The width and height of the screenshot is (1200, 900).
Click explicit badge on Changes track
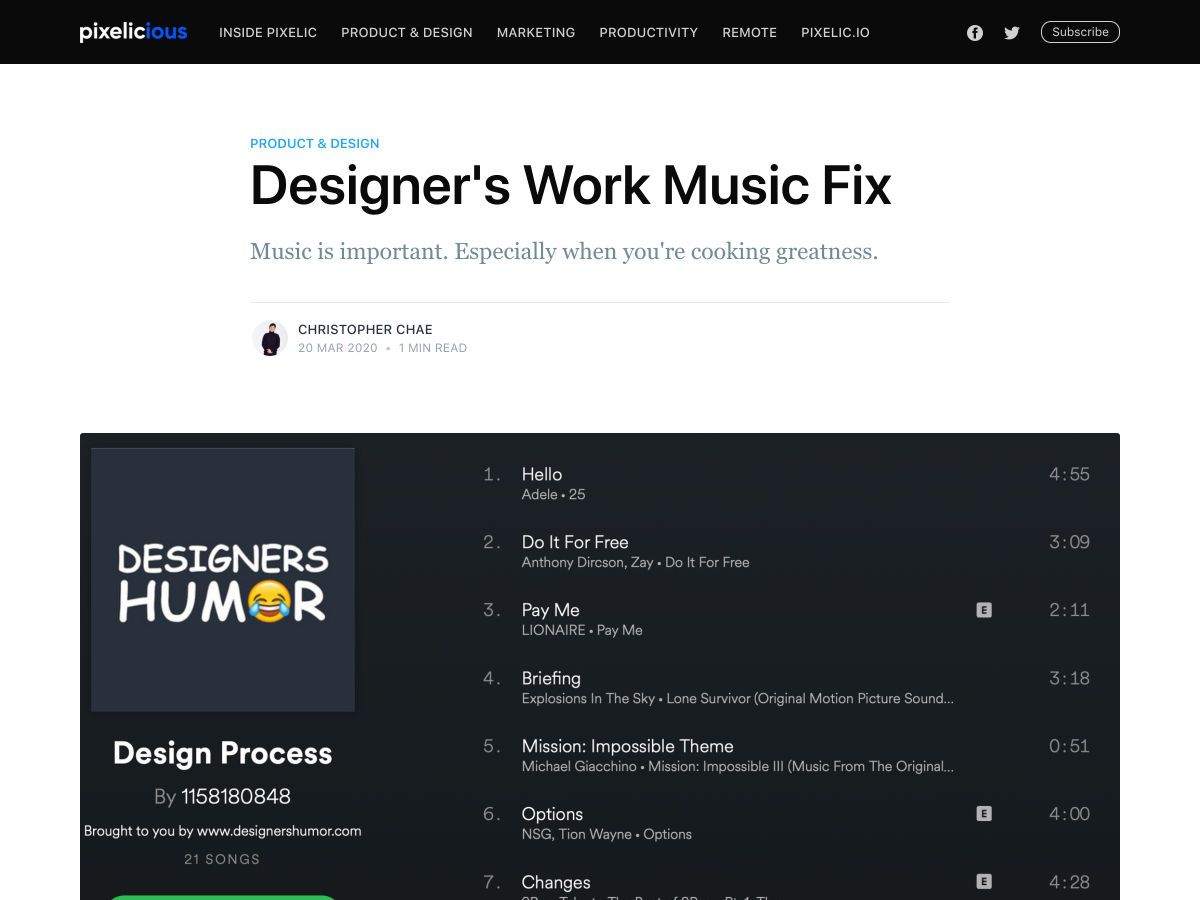[984, 882]
